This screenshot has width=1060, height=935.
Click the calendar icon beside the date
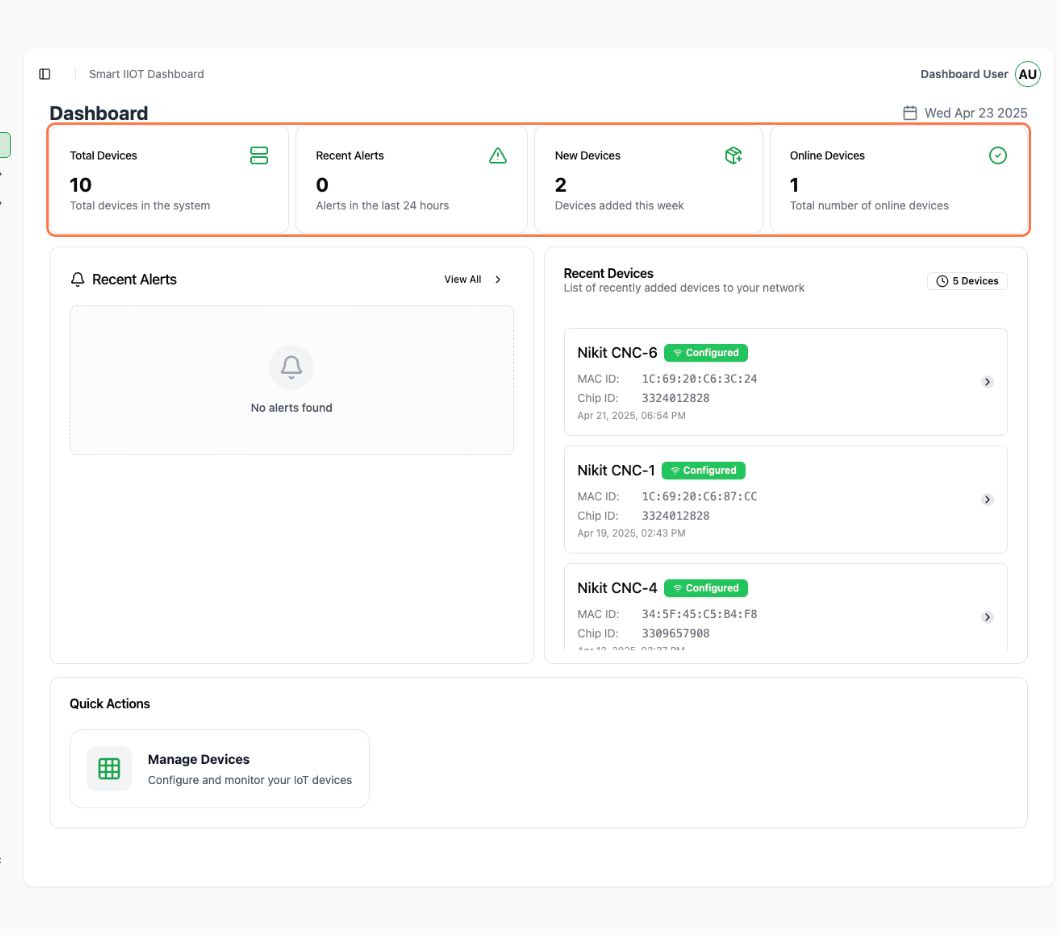[910, 113]
